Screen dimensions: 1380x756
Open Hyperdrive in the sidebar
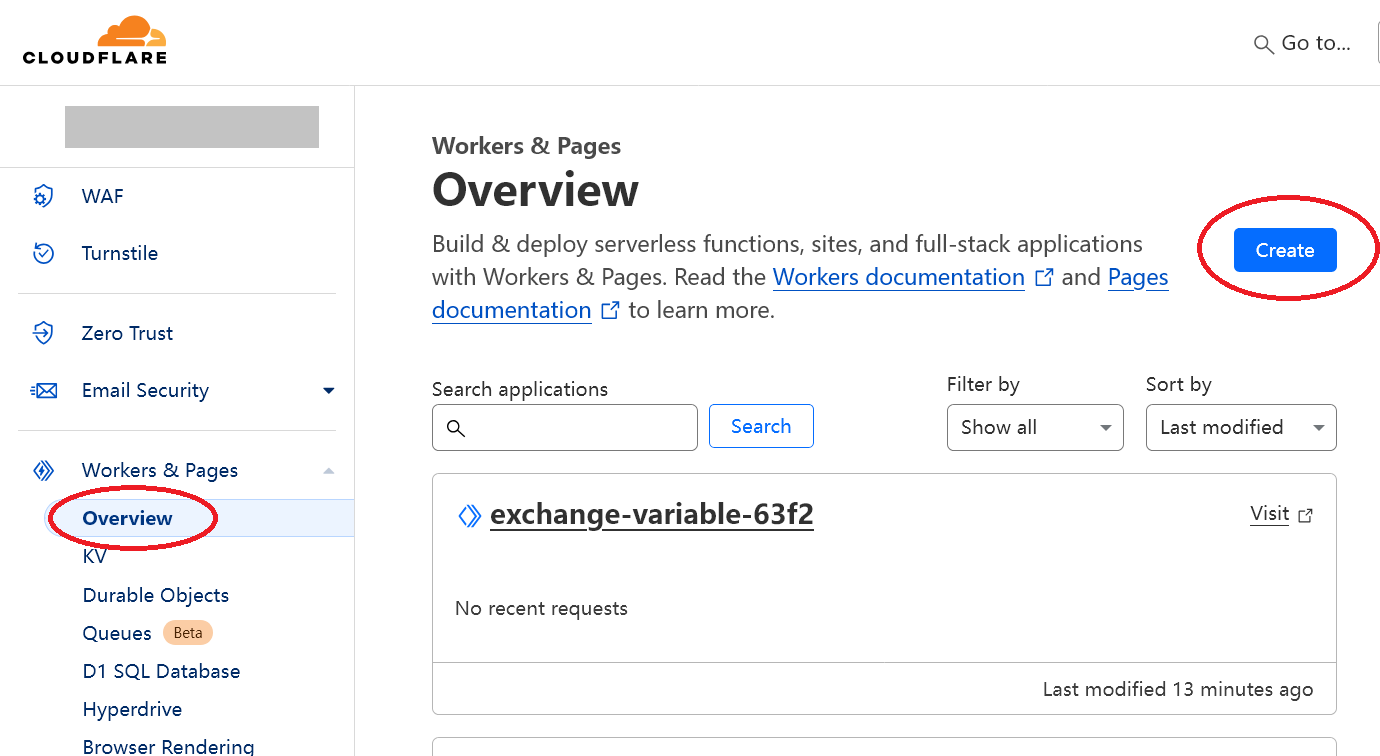point(132,709)
